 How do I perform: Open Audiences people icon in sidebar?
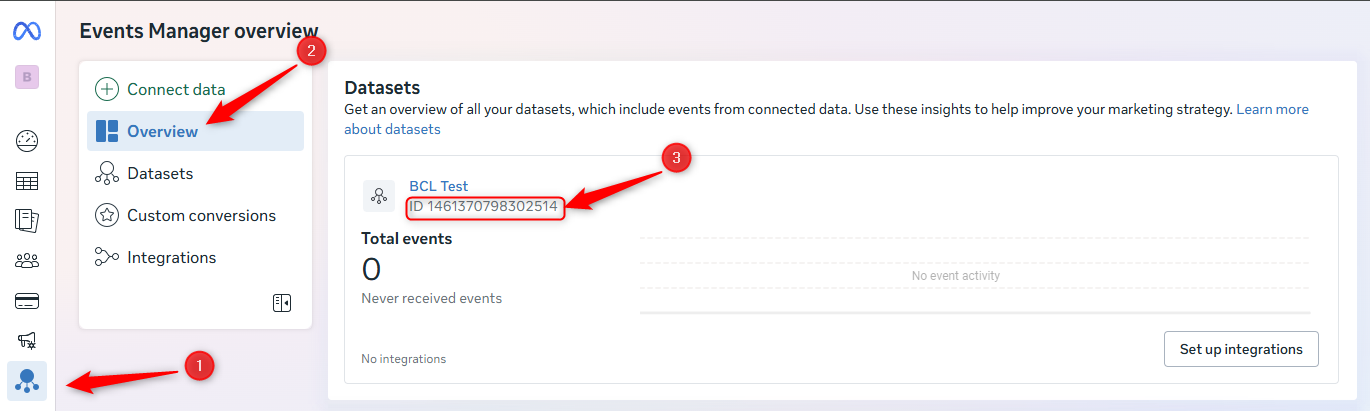27,261
